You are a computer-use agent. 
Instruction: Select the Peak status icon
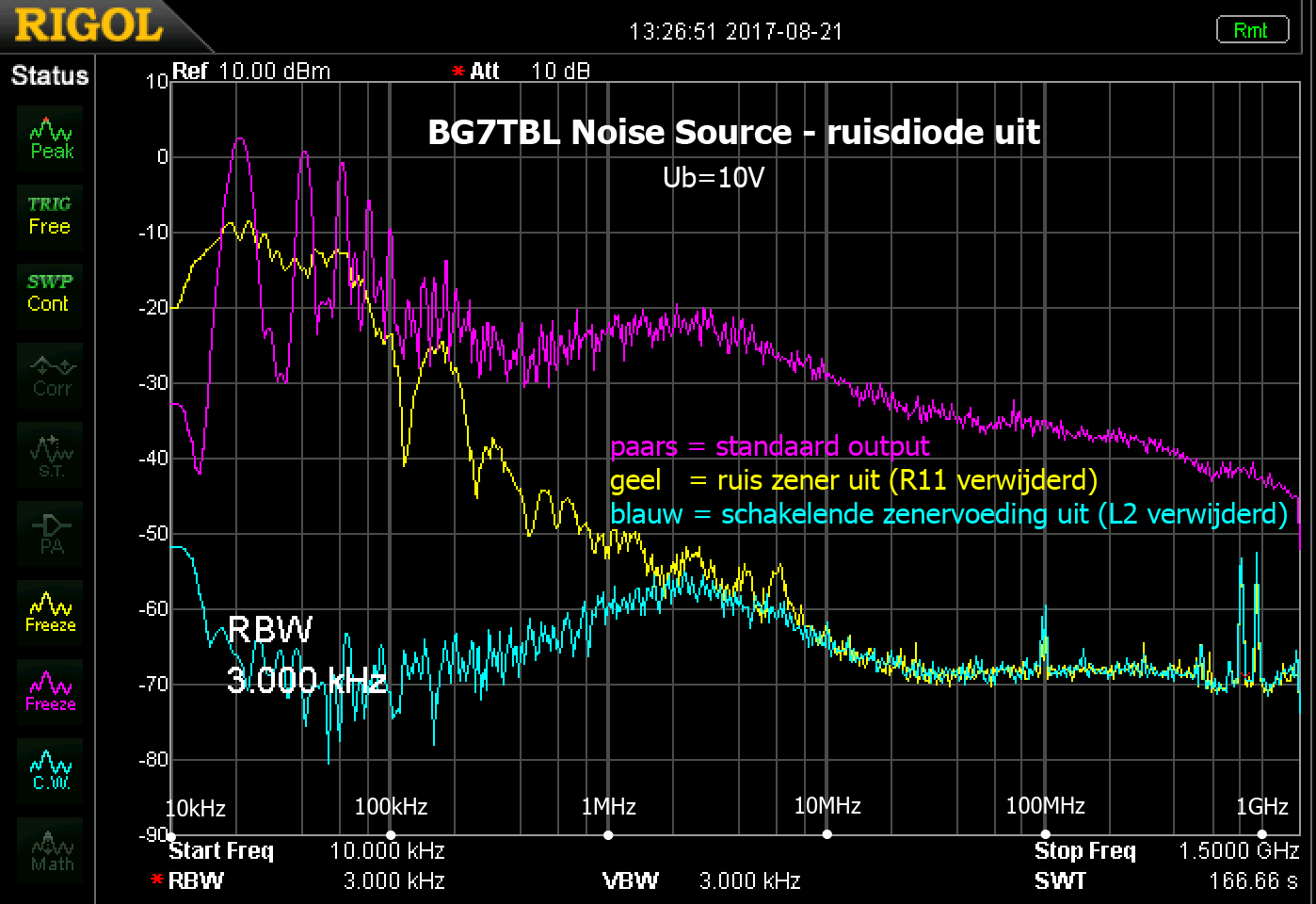point(51,138)
